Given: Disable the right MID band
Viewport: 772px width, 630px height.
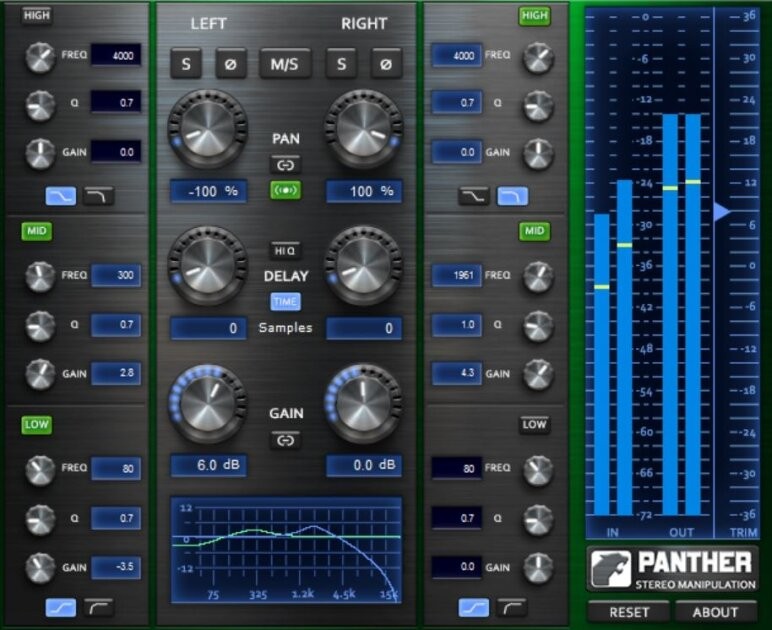Looking at the screenshot, I should [535, 231].
